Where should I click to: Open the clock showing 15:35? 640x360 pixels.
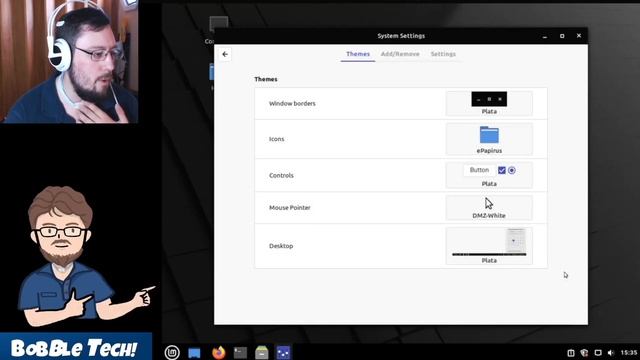629,353
